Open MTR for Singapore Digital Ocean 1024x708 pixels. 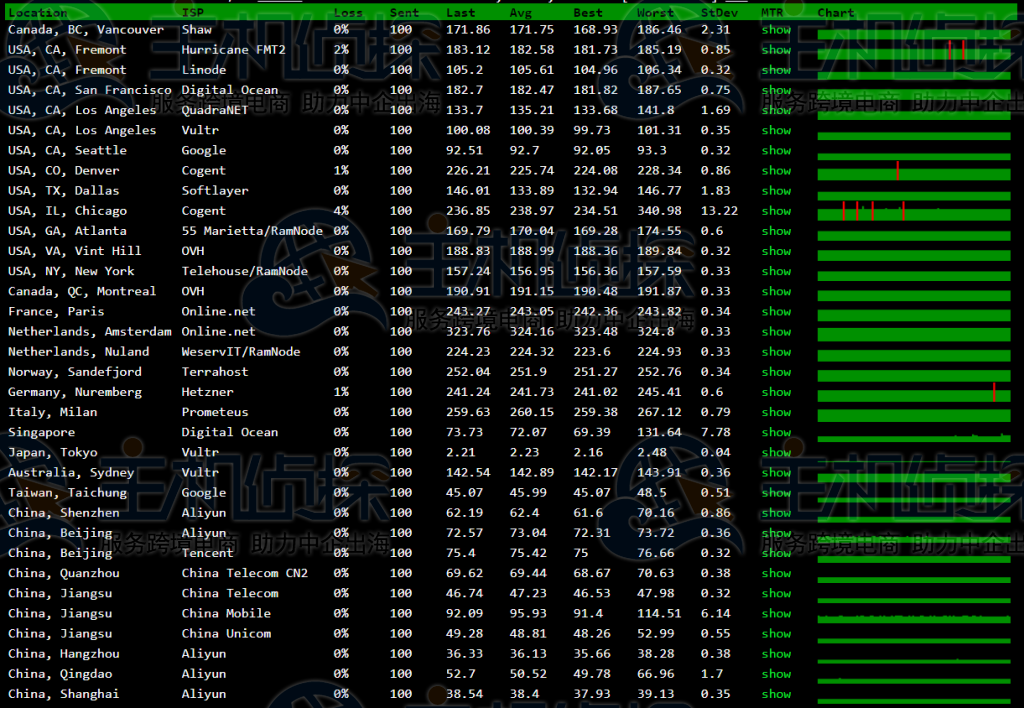pyautogui.click(x=775, y=432)
